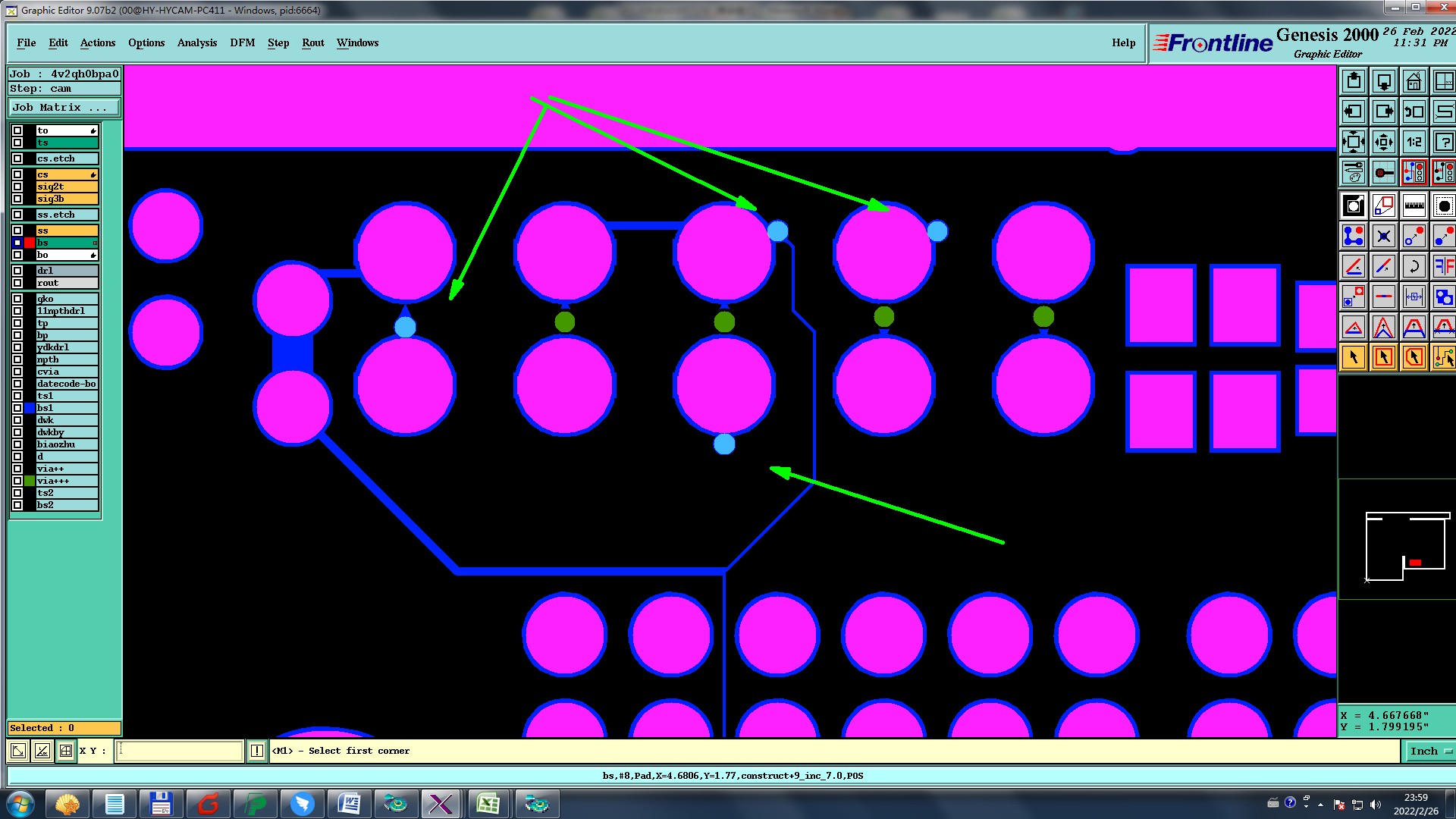Open the DFM menu
1456x819 pixels.
point(242,42)
